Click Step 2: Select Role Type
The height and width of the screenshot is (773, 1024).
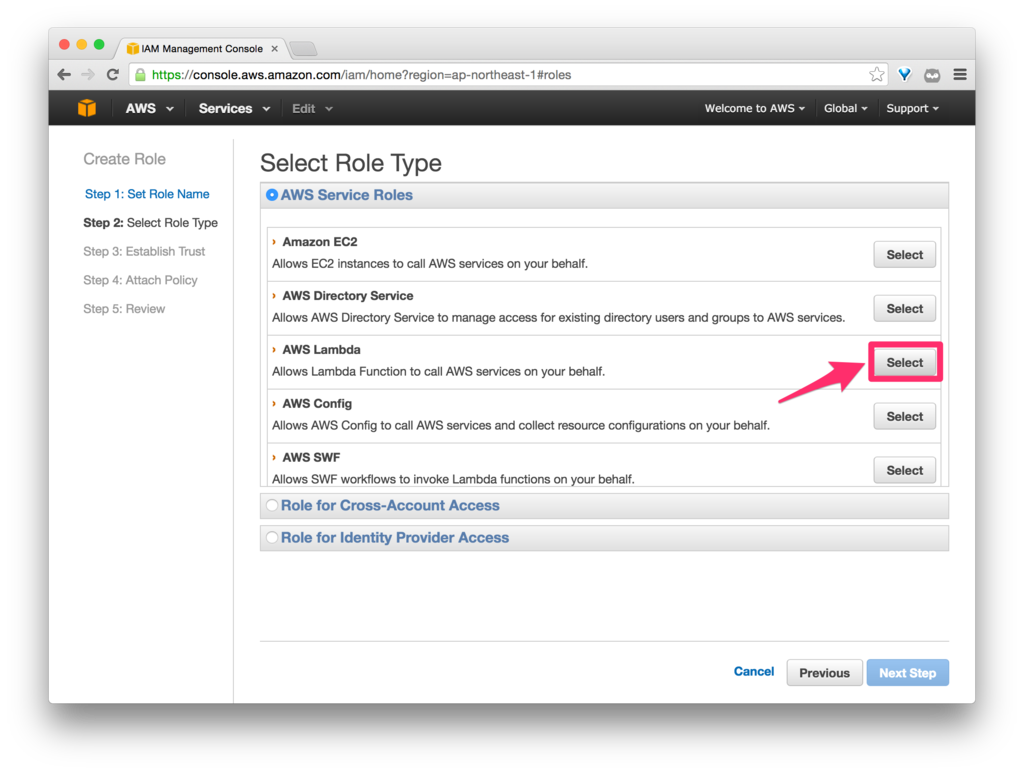point(150,223)
